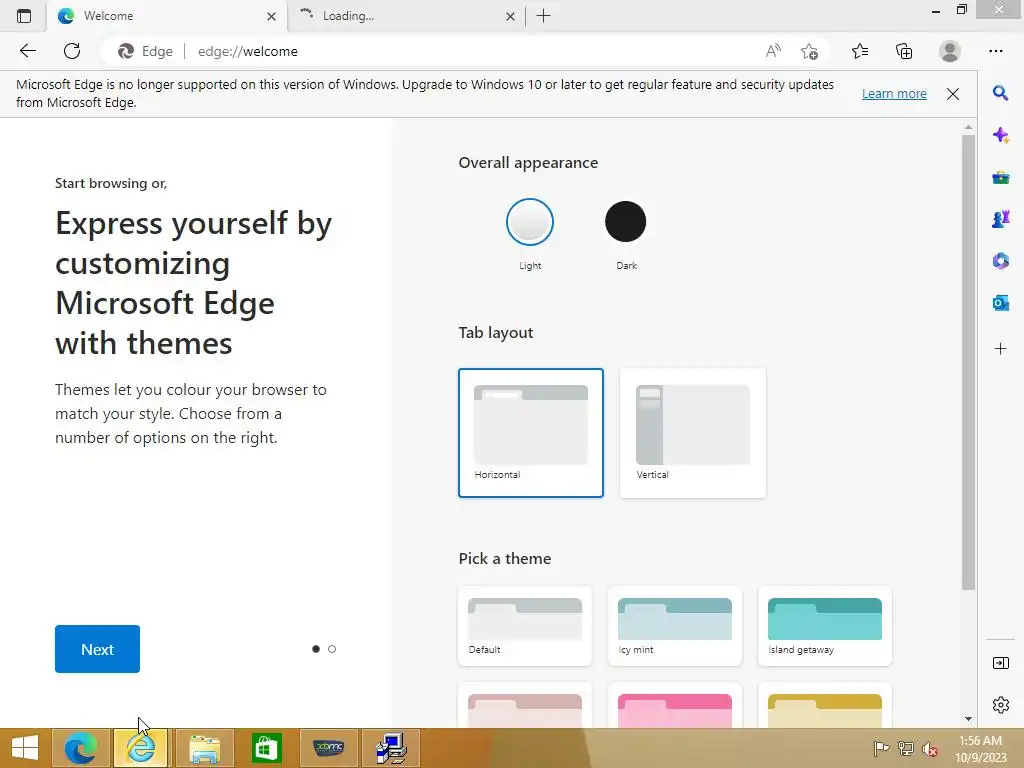Open the Windows Store taskbar icon
The width and height of the screenshot is (1024, 768).
point(266,748)
